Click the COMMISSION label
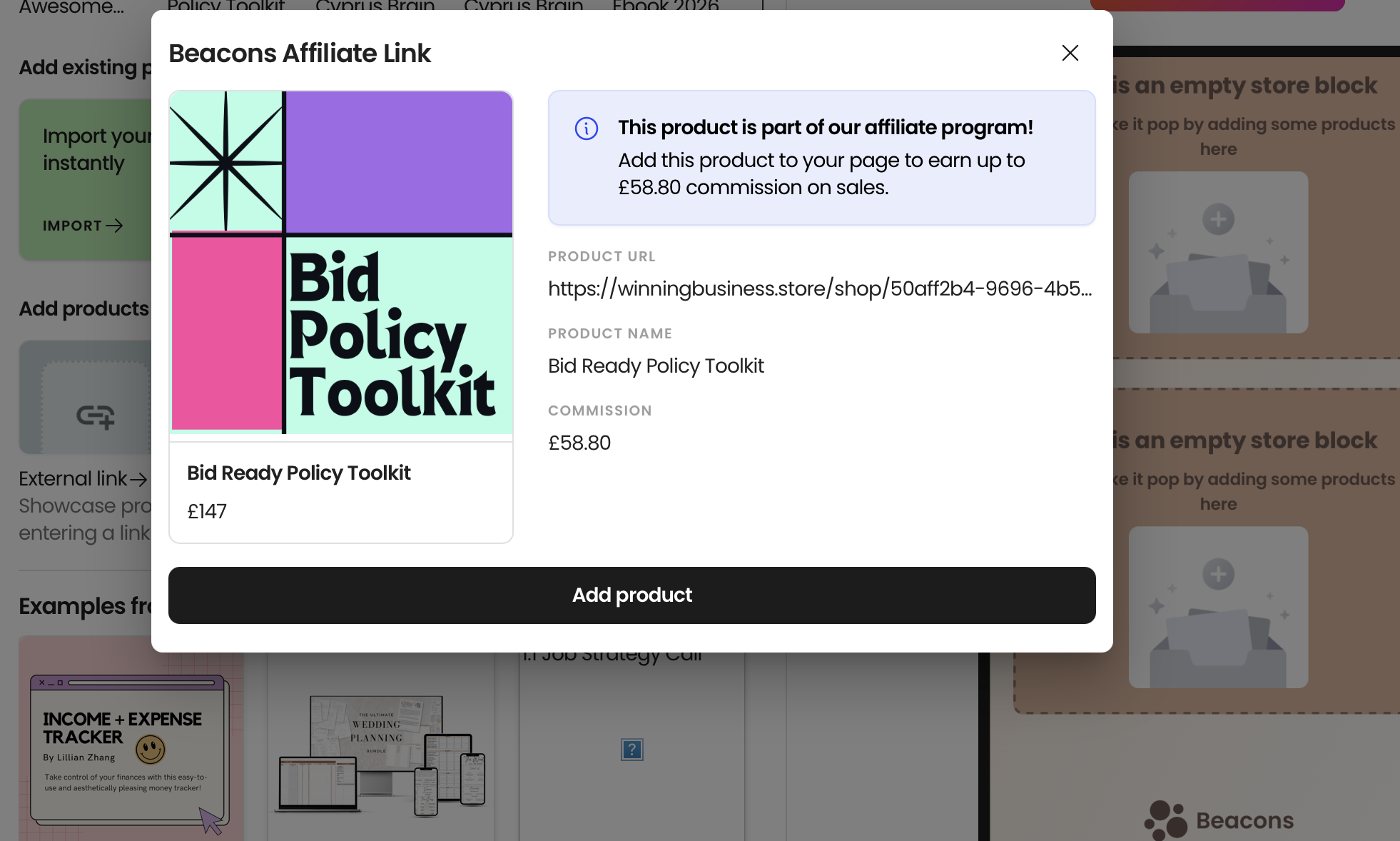This screenshot has width=1400, height=841. 599,411
